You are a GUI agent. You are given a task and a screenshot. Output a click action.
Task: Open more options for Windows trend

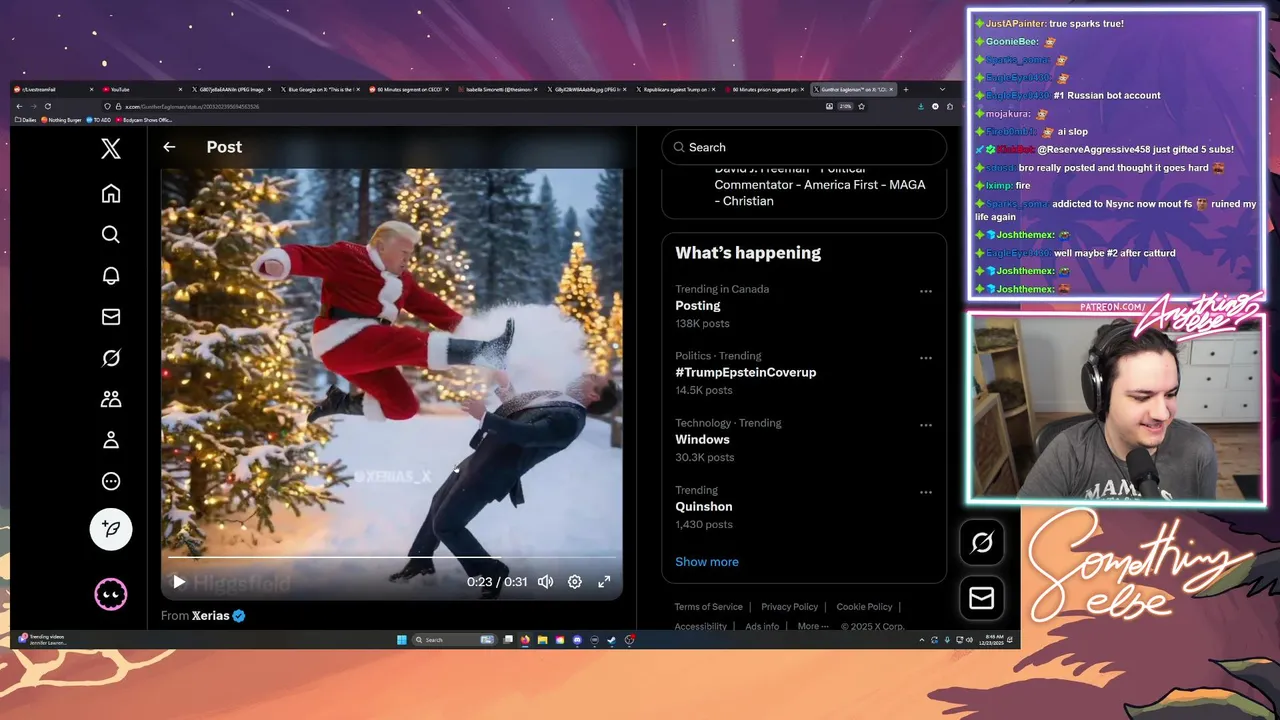pos(926,425)
